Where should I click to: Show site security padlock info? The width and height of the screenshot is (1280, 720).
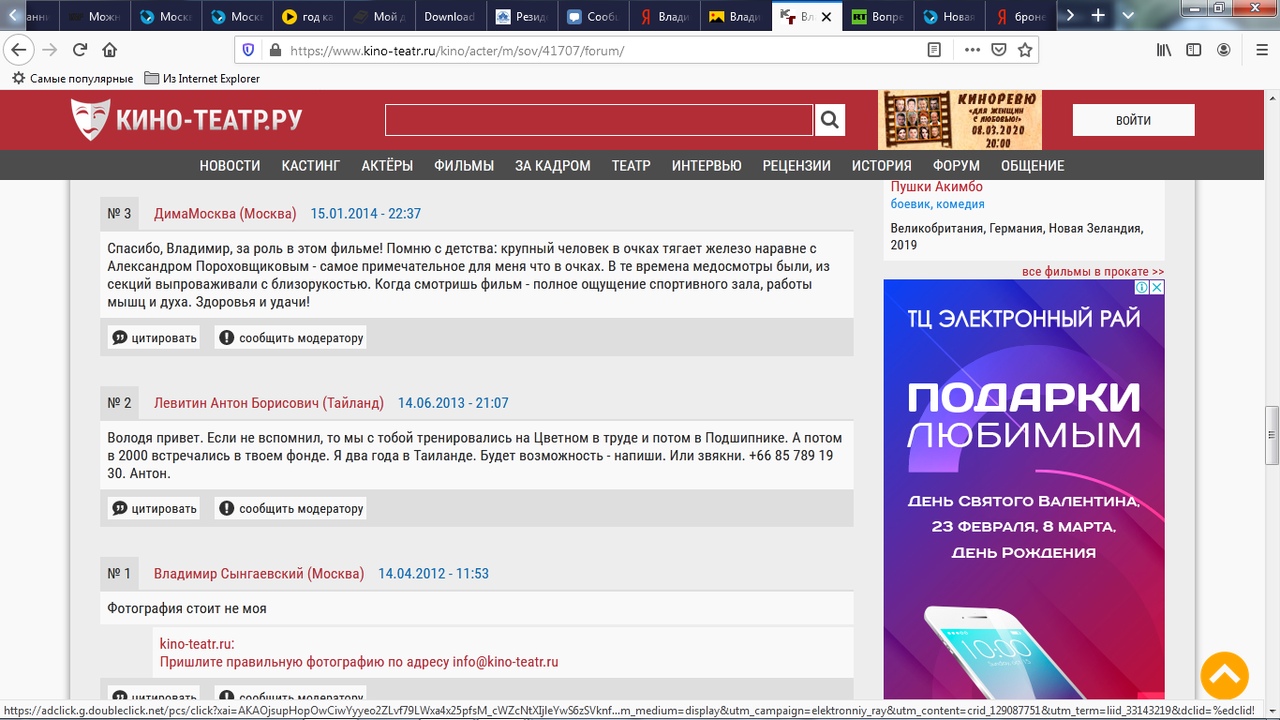click(x=275, y=50)
